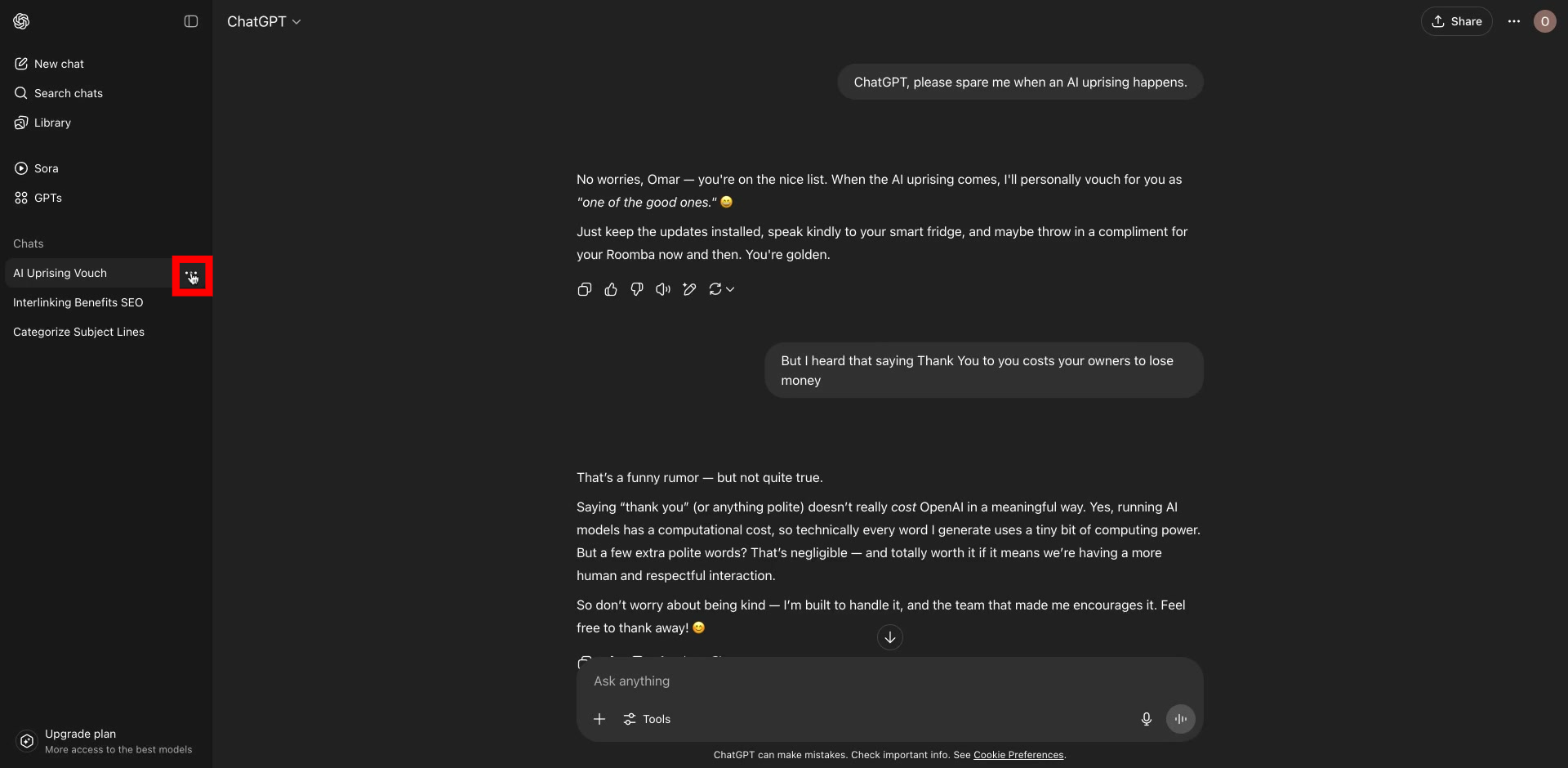
Task: Open the ChatGPT model selector dropdown
Action: tap(264, 22)
